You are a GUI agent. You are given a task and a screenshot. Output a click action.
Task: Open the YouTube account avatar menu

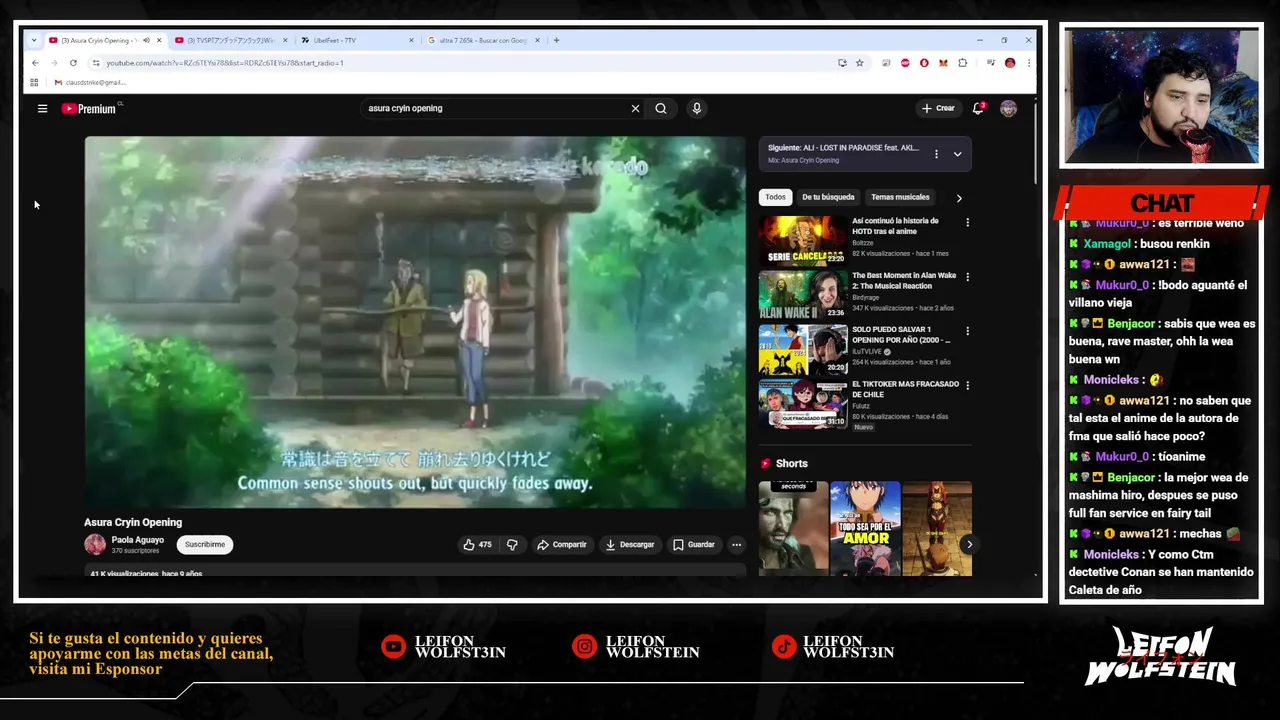[x=1008, y=108]
